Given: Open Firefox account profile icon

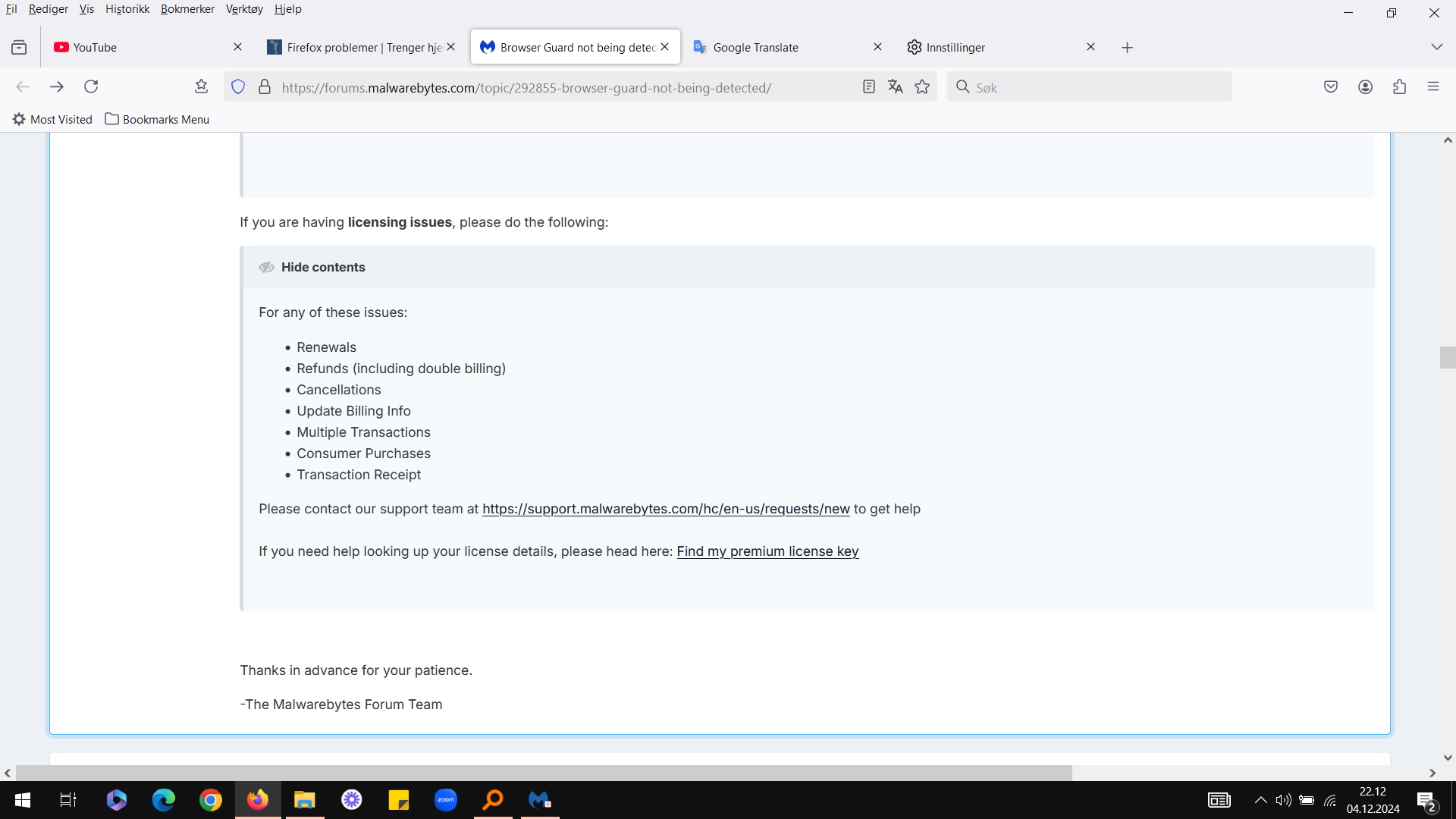Looking at the screenshot, I should (1366, 87).
